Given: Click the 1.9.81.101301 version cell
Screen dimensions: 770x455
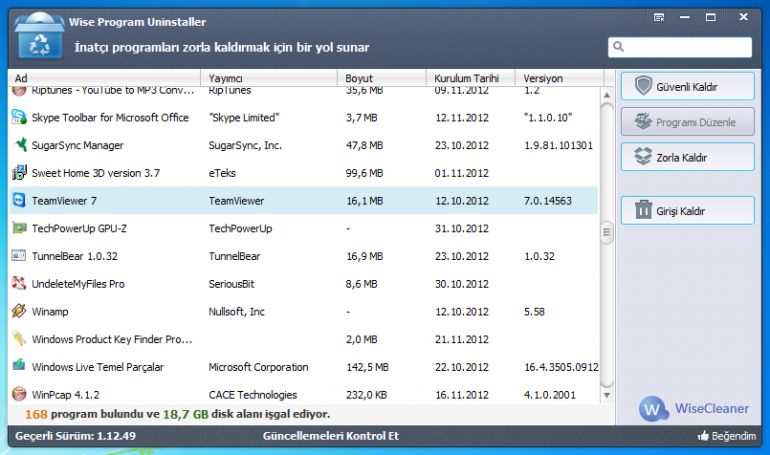Looking at the screenshot, I should pos(558,145).
